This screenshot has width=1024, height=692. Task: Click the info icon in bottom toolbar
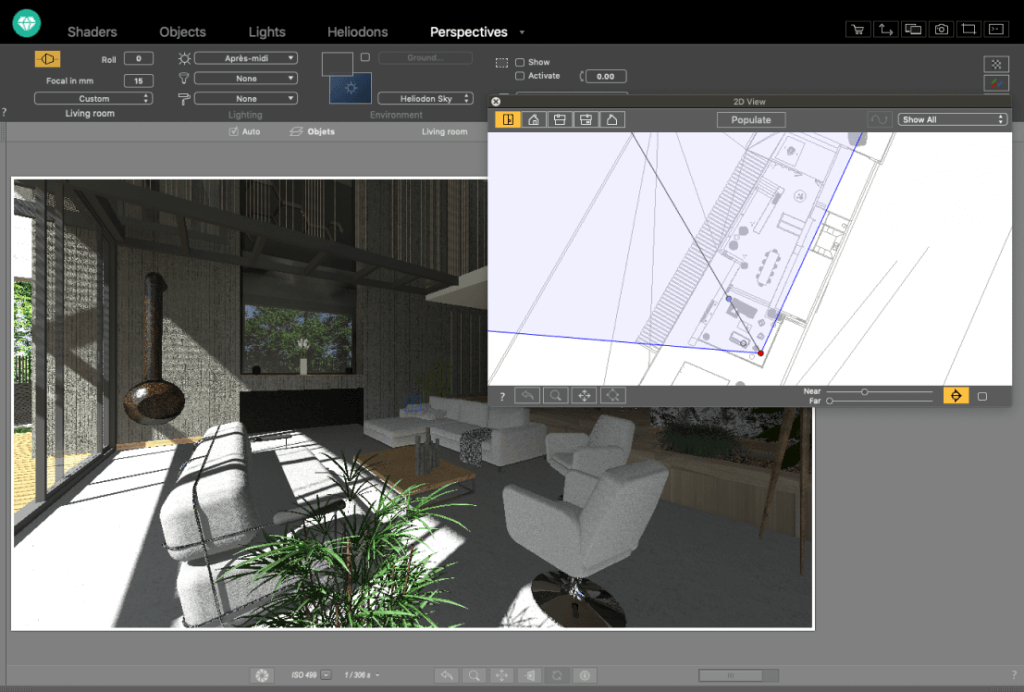pos(586,676)
